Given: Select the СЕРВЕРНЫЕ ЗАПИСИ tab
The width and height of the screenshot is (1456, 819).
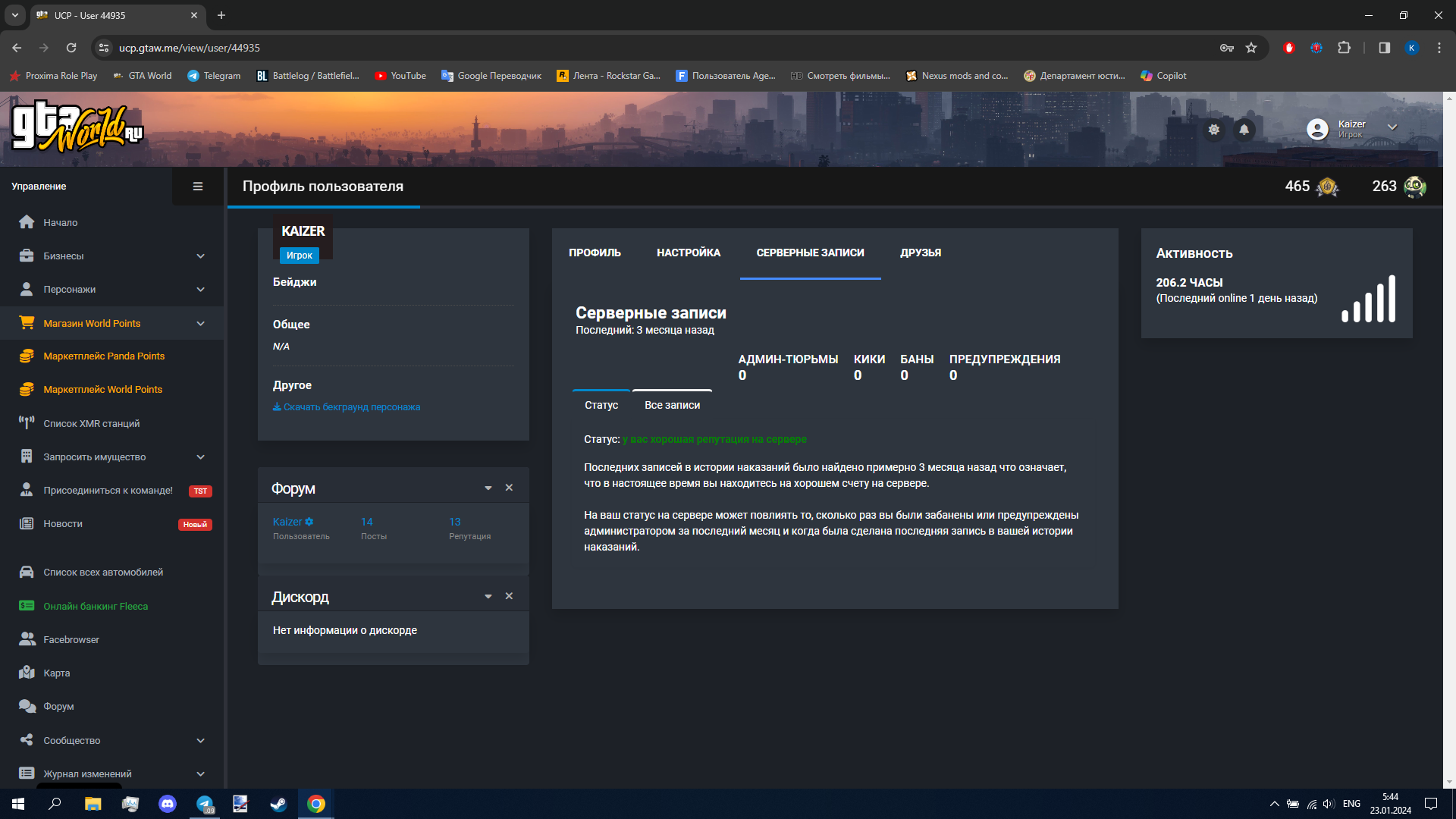Looking at the screenshot, I should pos(810,253).
